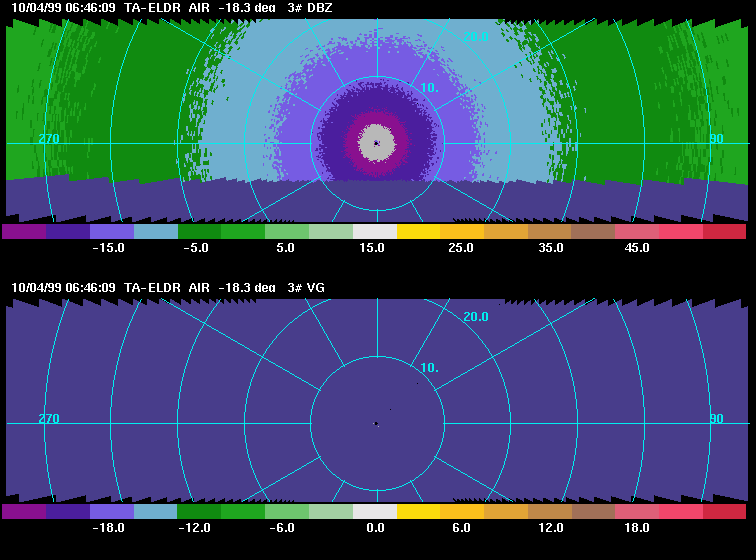The height and width of the screenshot is (560, 756).
Task: Pick the yellow swatch in VG color bar
Action: point(418,511)
